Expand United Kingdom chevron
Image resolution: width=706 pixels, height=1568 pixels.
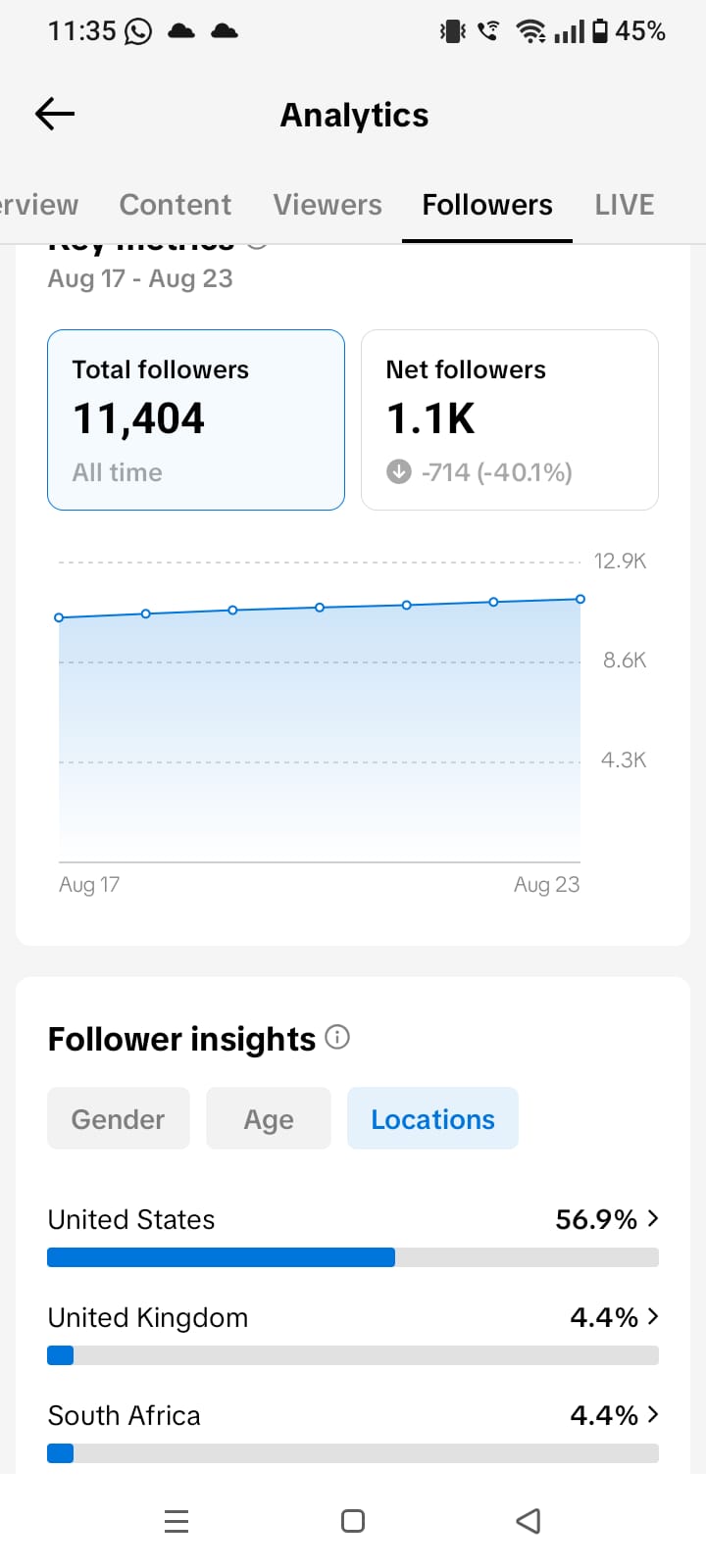653,1316
